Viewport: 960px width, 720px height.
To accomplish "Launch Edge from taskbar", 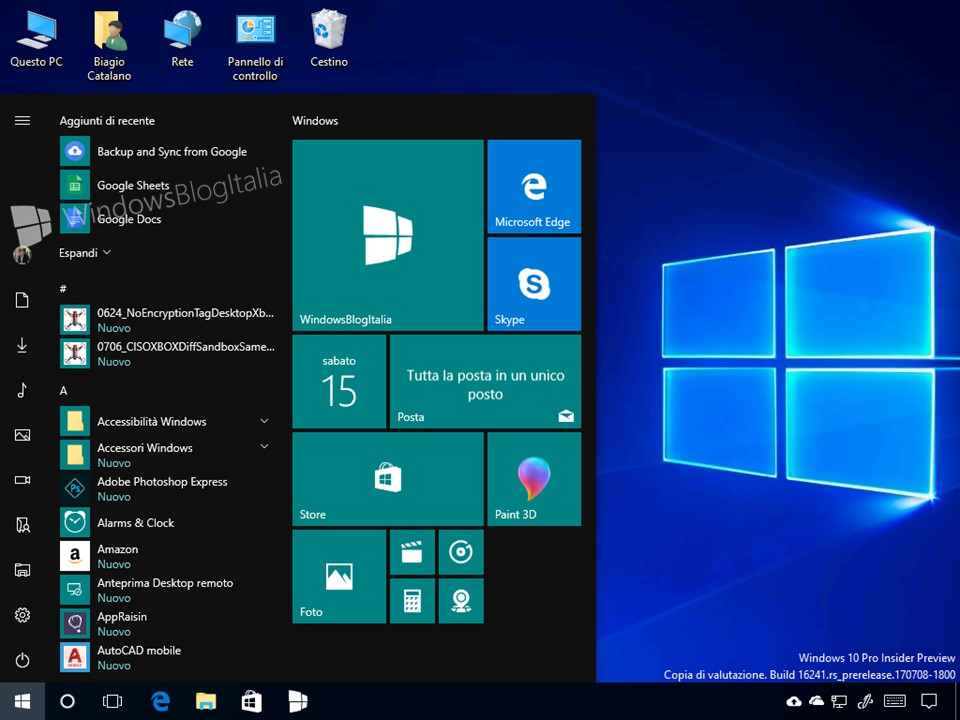I will (x=160, y=701).
